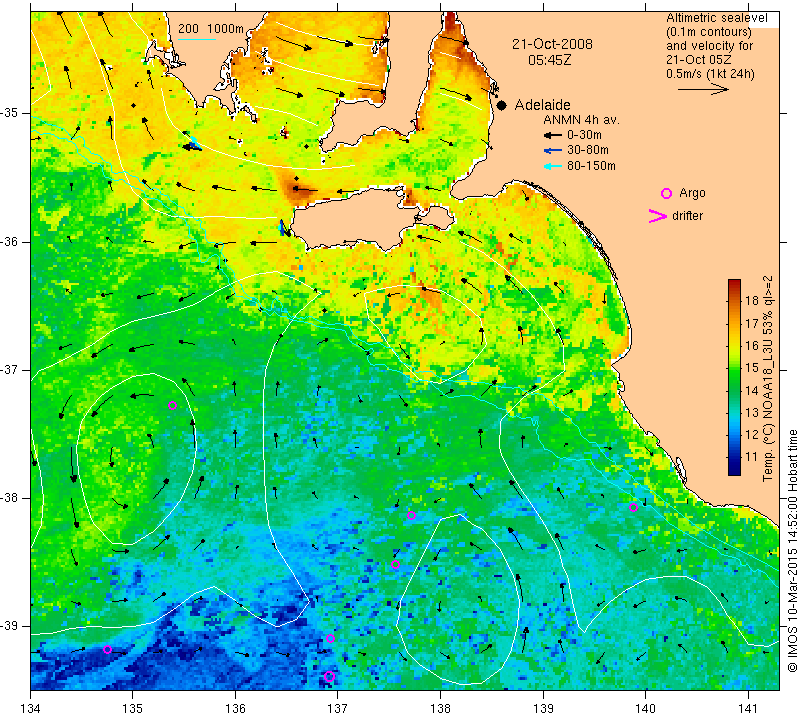Click the Adelaide city label

[x=542, y=105]
